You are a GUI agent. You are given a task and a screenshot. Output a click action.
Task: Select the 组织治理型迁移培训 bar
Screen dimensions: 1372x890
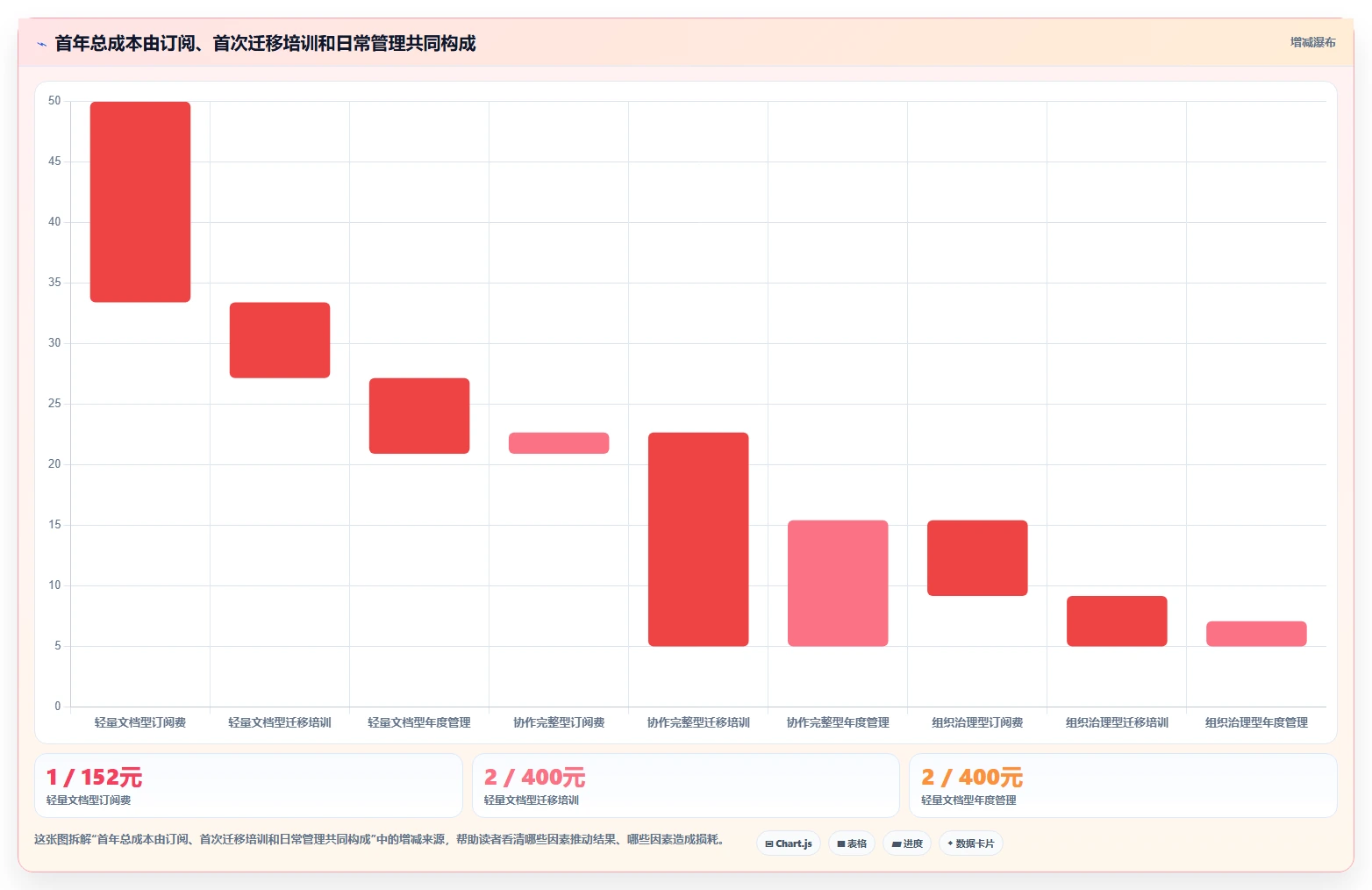pos(1117,621)
